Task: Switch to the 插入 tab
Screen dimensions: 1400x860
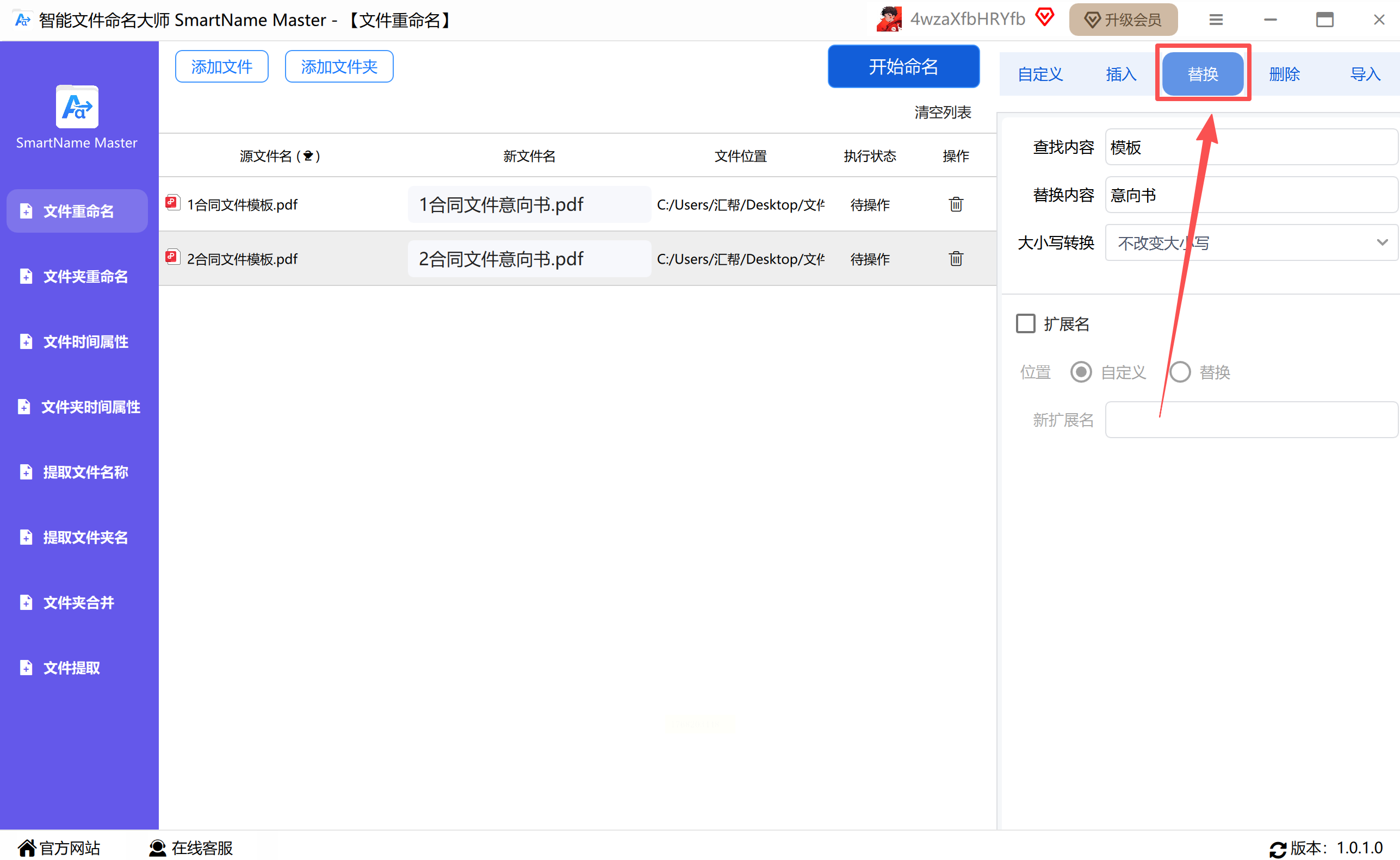Action: pyautogui.click(x=1120, y=74)
